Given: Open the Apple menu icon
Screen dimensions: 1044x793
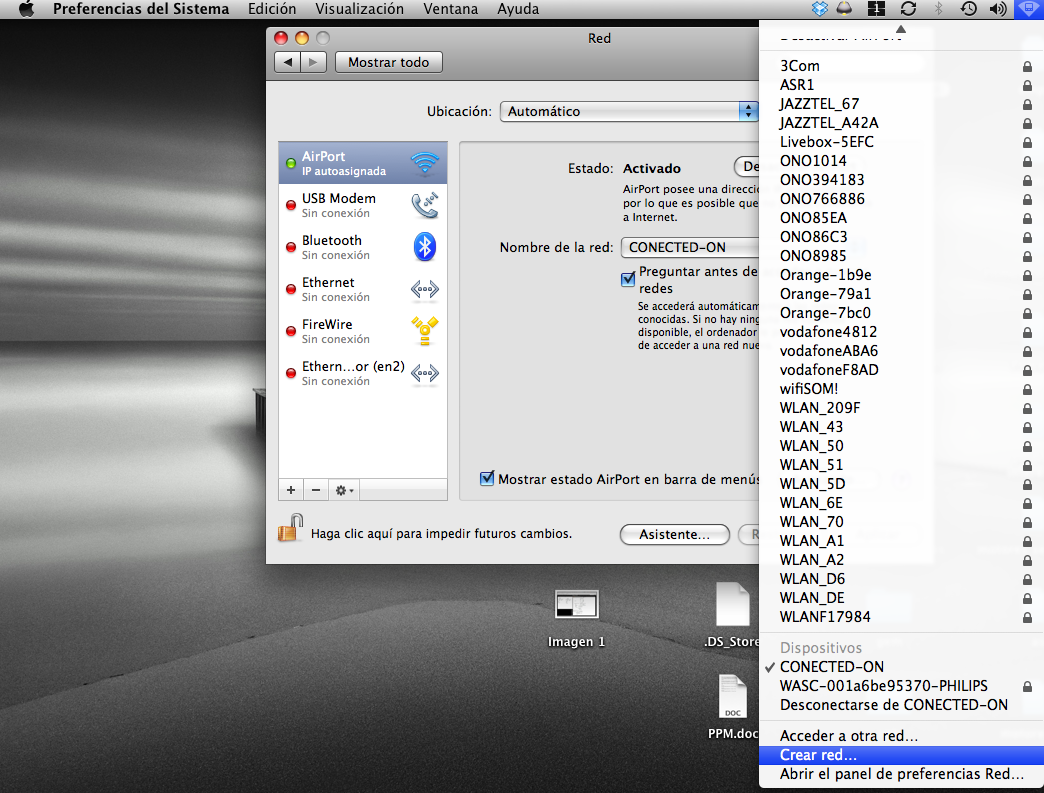Looking at the screenshot, I should 27,9.
